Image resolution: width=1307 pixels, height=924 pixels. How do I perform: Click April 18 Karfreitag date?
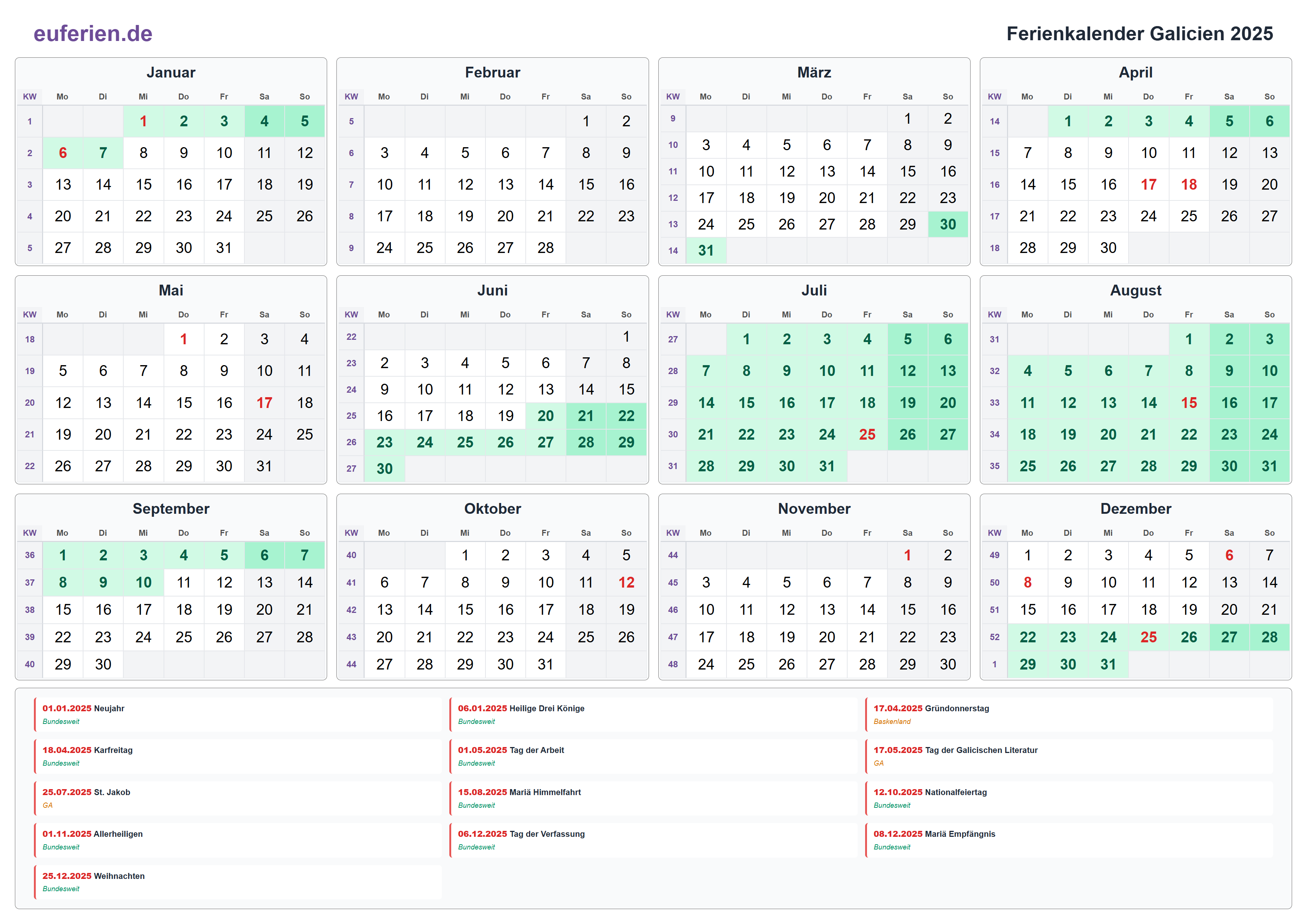pos(1189,184)
